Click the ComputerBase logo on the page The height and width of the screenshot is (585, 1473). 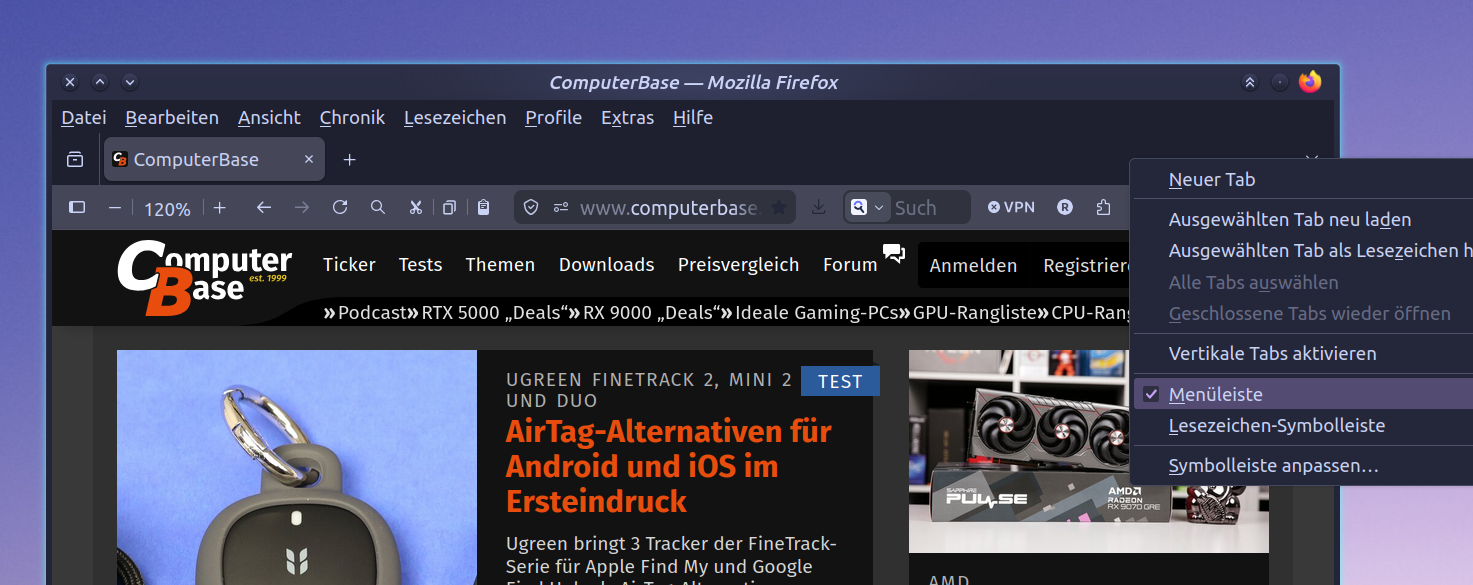pos(205,277)
